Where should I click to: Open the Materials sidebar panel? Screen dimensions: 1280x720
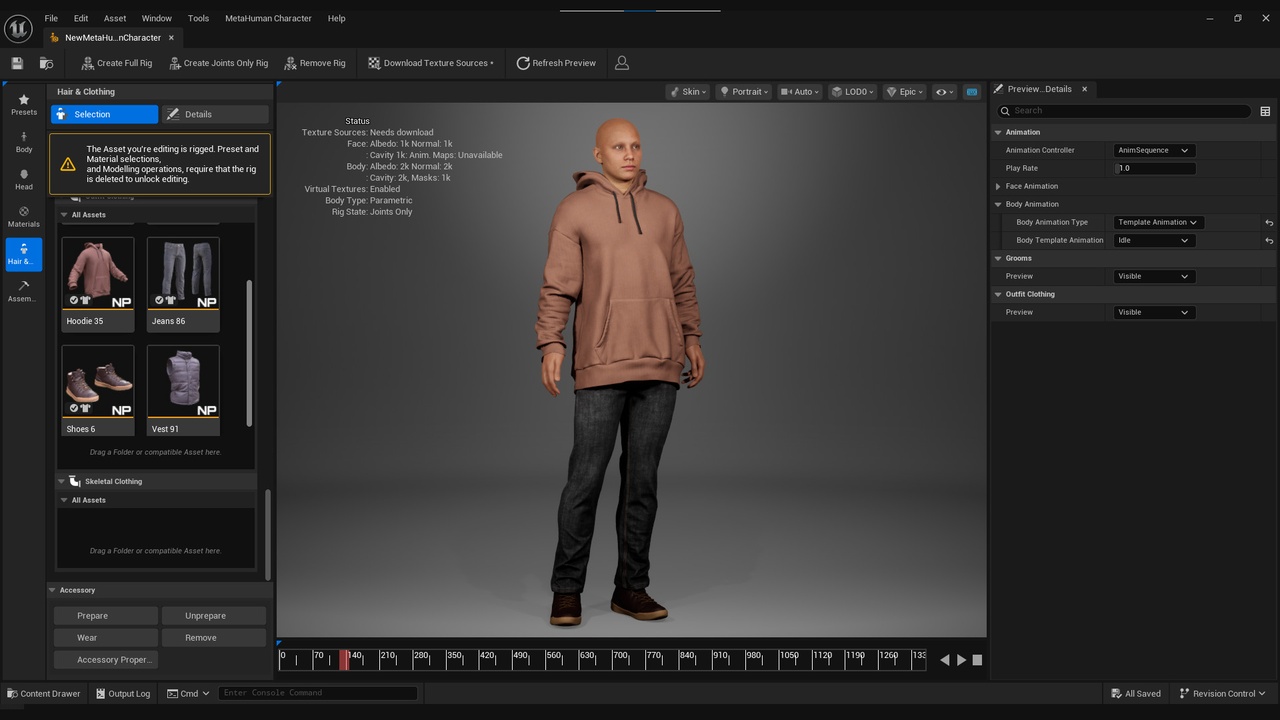(24, 217)
